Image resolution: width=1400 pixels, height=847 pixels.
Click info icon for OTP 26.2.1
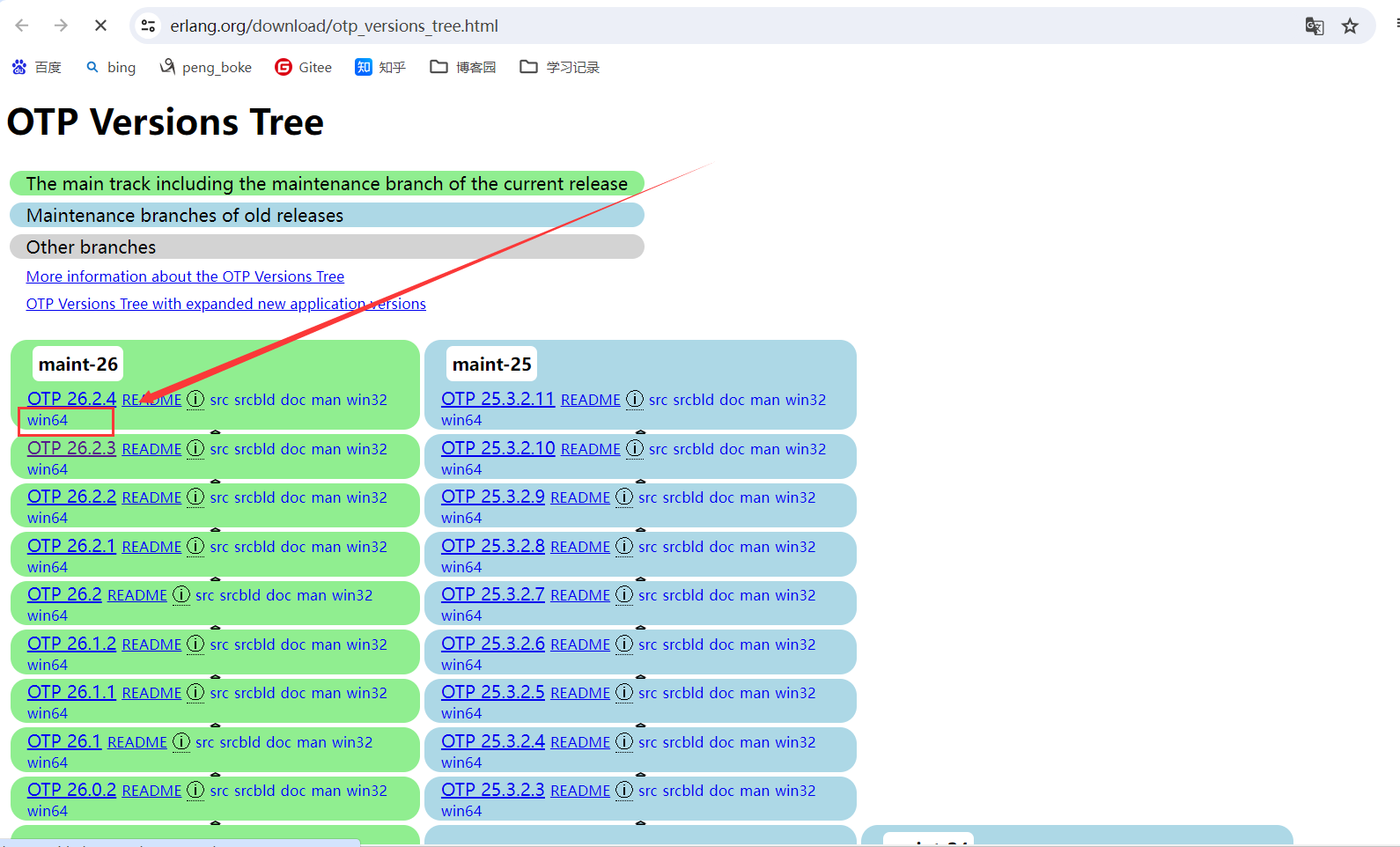point(195,546)
